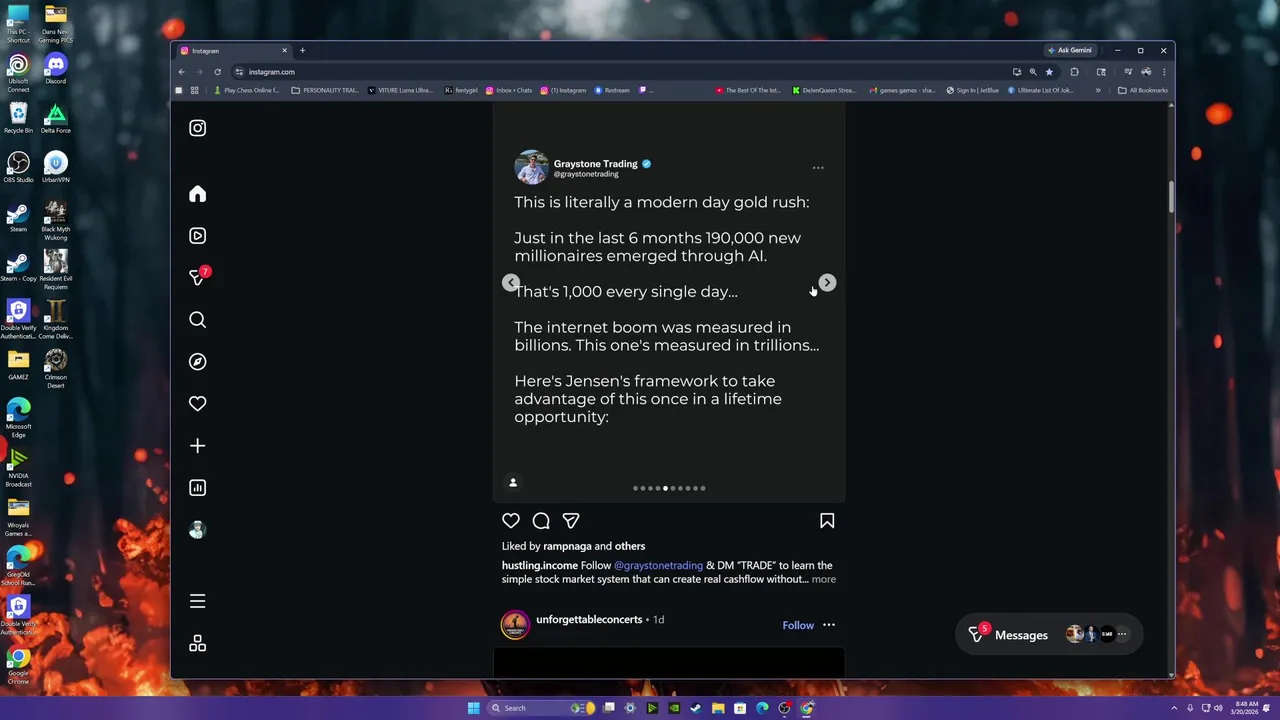Show more bookmarks with the double chevron

[1098, 90]
